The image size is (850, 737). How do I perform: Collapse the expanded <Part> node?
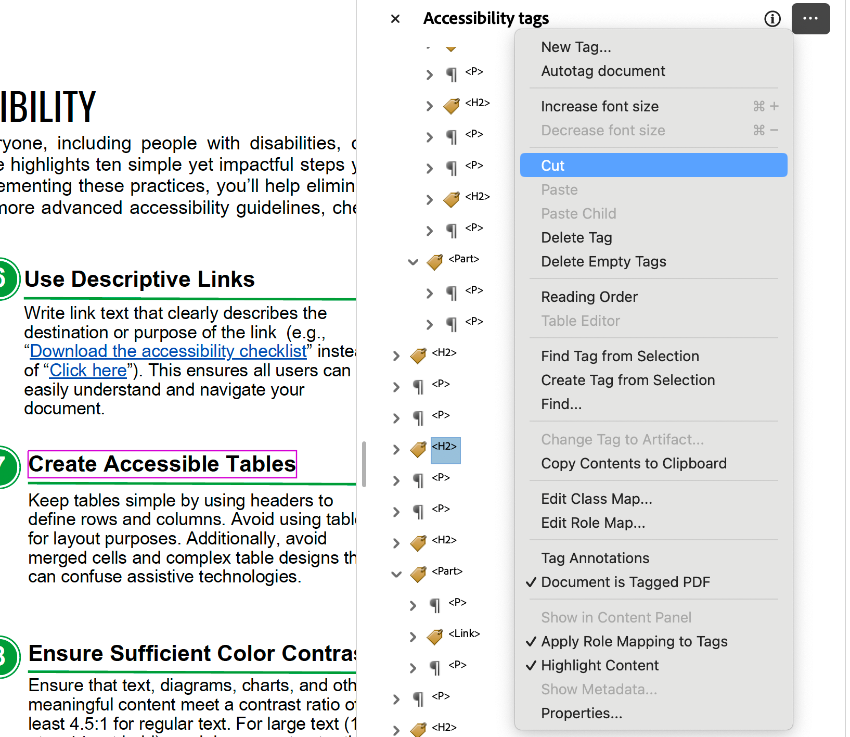click(x=413, y=259)
